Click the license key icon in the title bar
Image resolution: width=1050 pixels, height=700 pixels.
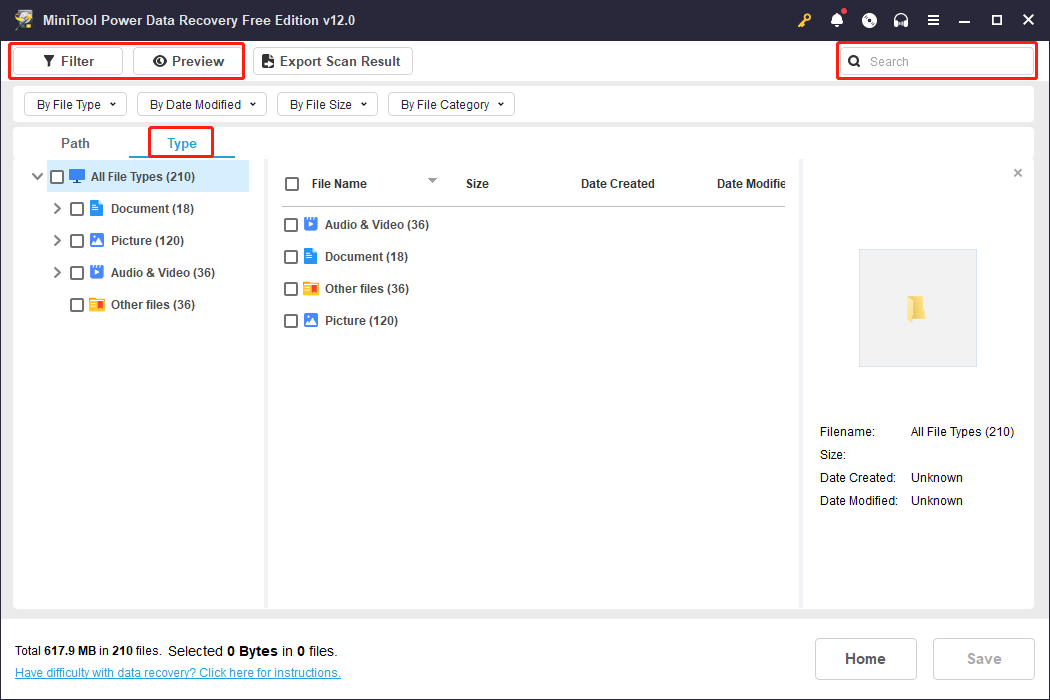pos(804,20)
